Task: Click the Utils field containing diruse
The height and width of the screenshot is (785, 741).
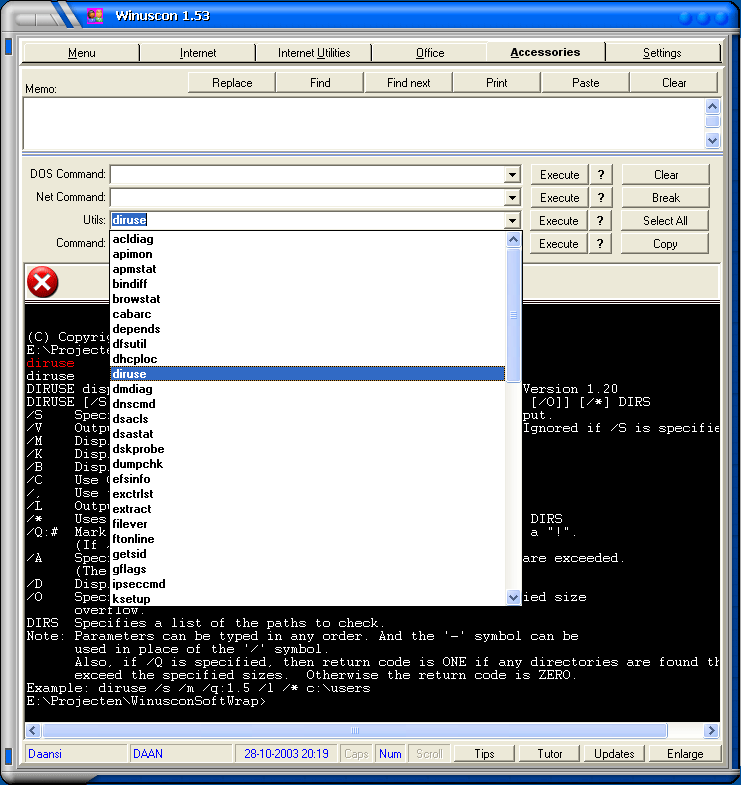Action: (307, 220)
